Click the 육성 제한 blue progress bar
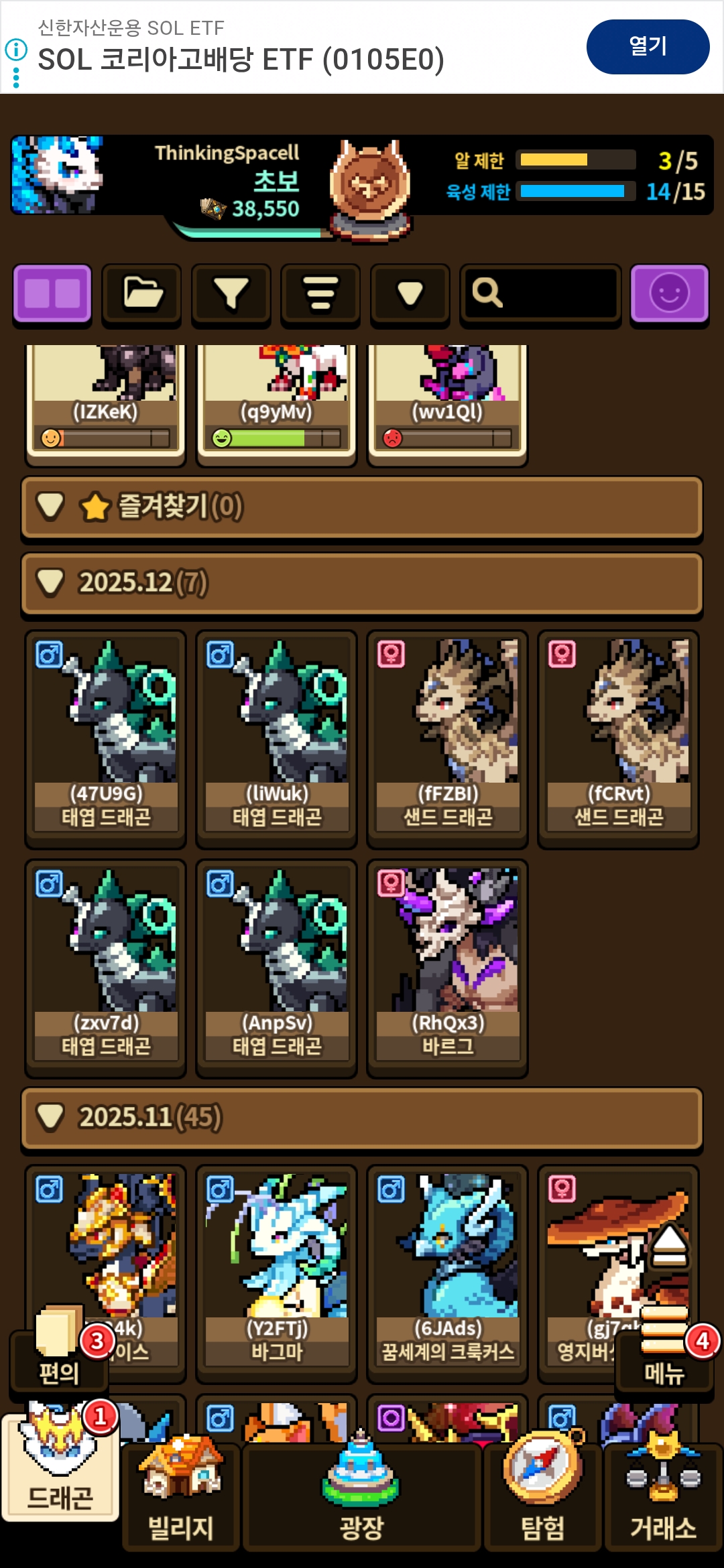Viewport: 724px width, 1568px height. [x=575, y=192]
